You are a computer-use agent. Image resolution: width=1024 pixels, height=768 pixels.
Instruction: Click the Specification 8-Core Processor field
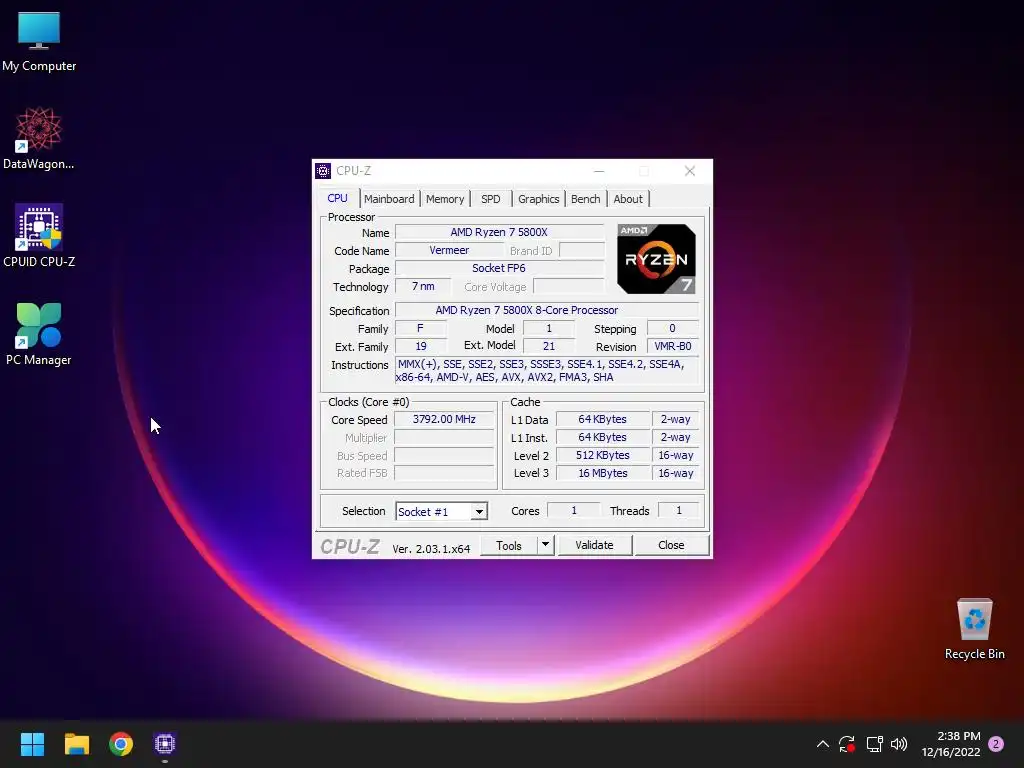[x=547, y=310]
